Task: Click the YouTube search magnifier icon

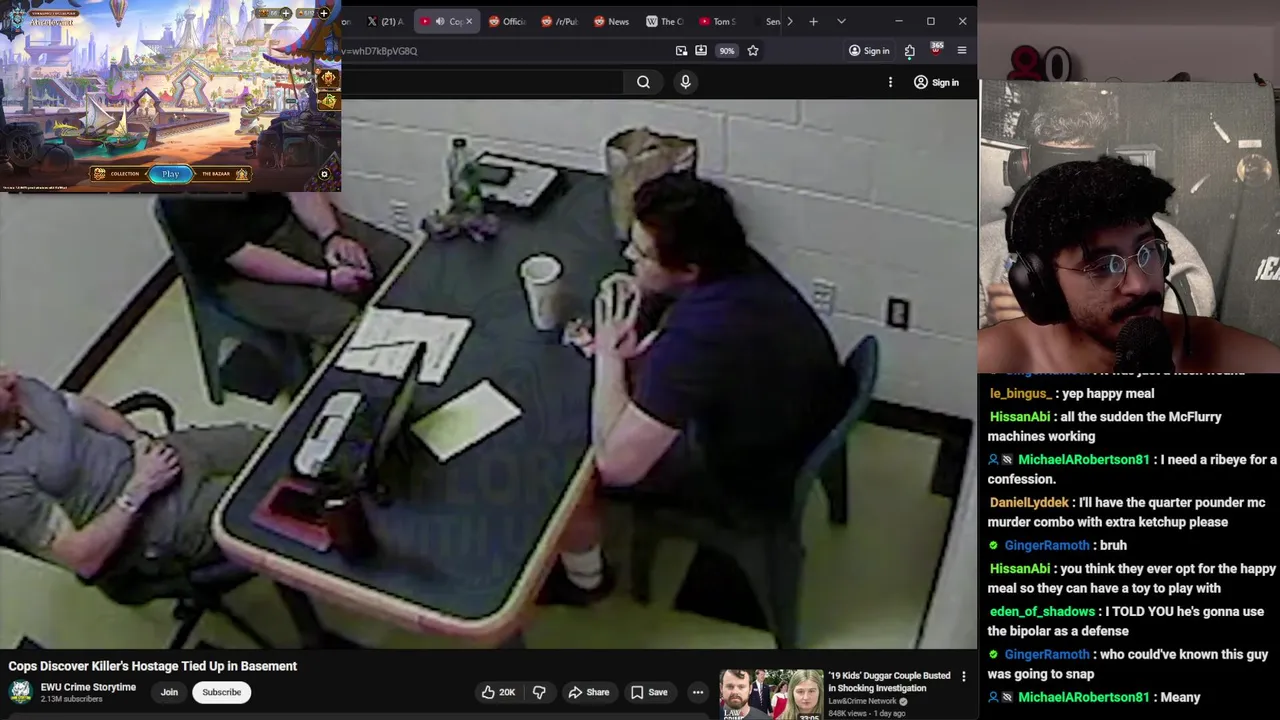Action: point(643,82)
